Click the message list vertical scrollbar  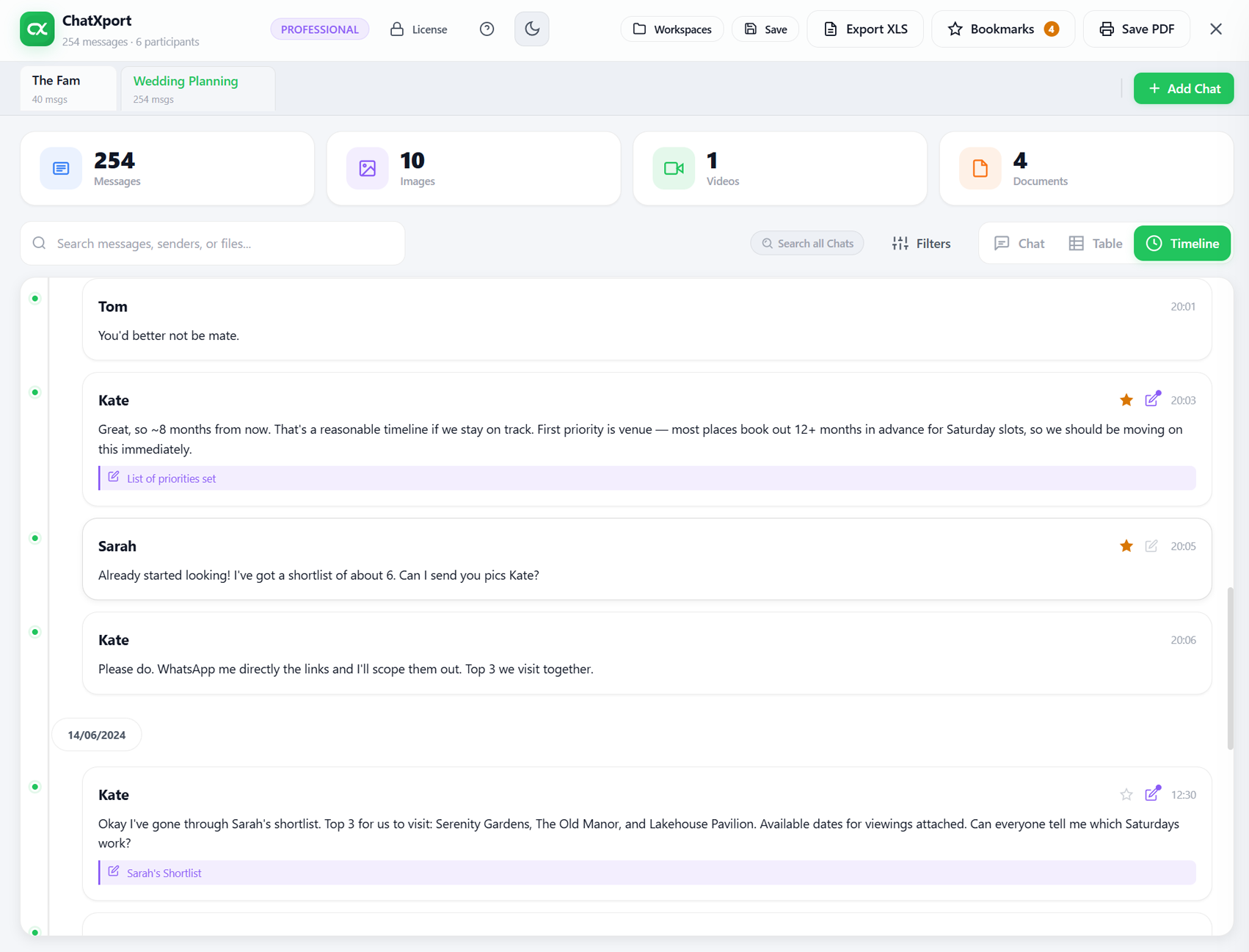[1230, 668]
